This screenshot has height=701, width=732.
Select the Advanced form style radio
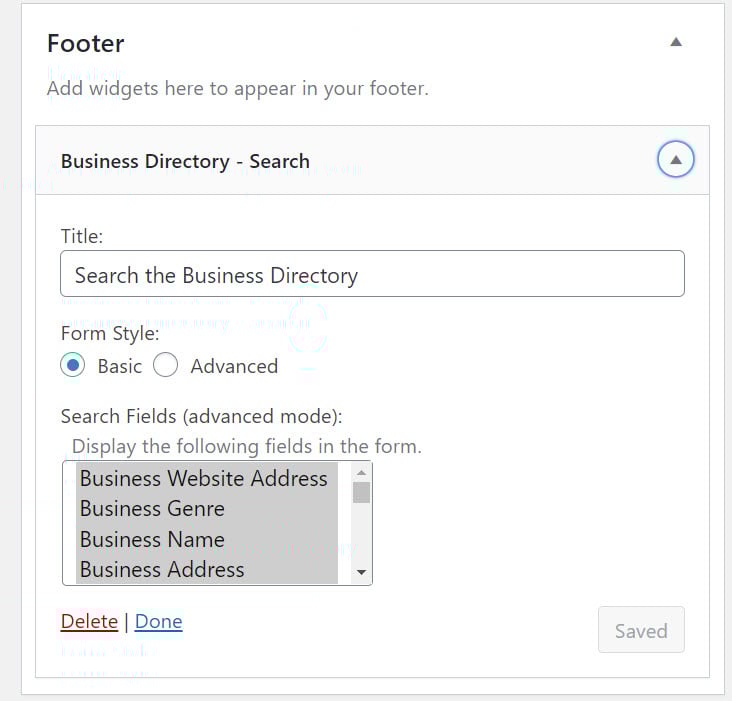[x=165, y=365]
